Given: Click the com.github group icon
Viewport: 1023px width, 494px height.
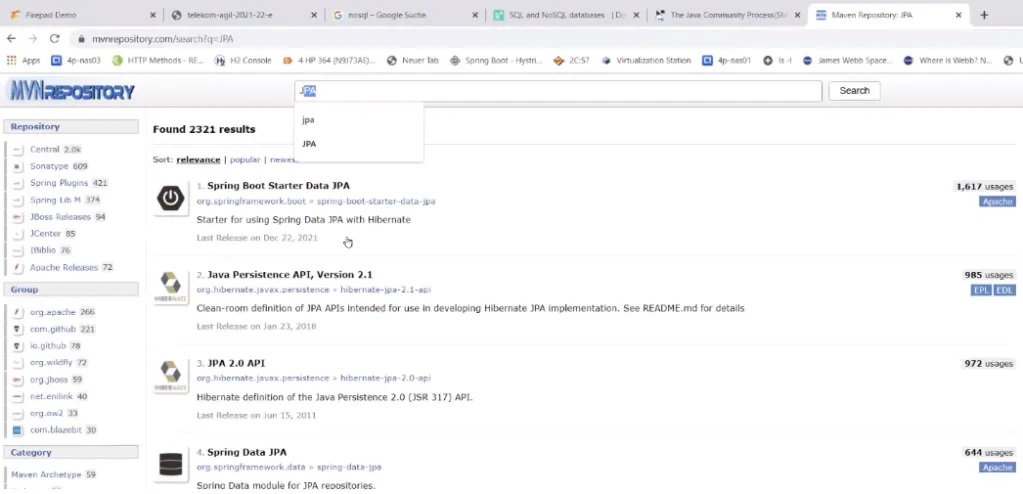Looking at the screenshot, I should tap(18, 329).
